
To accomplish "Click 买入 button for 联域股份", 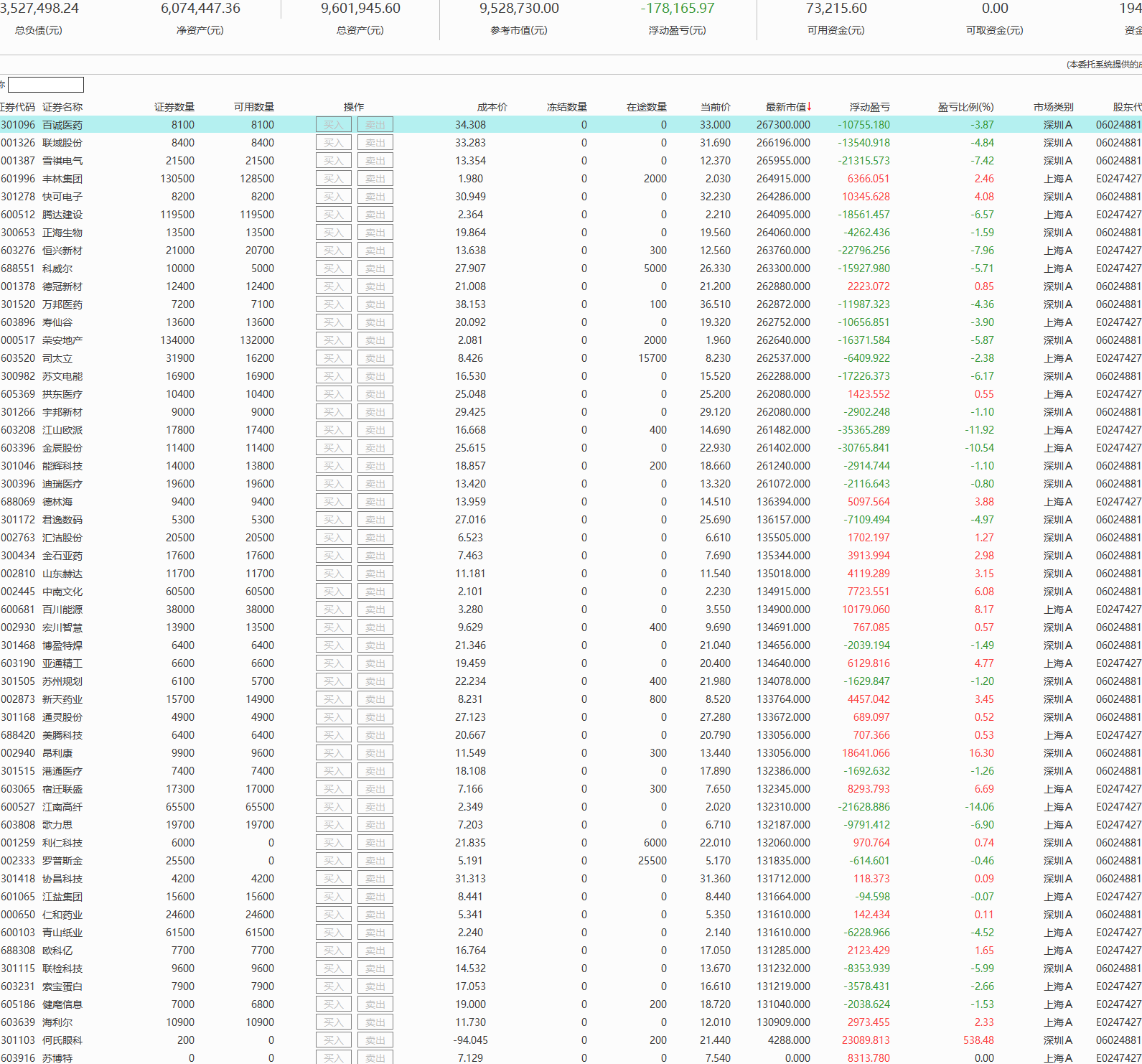I will coord(334,143).
